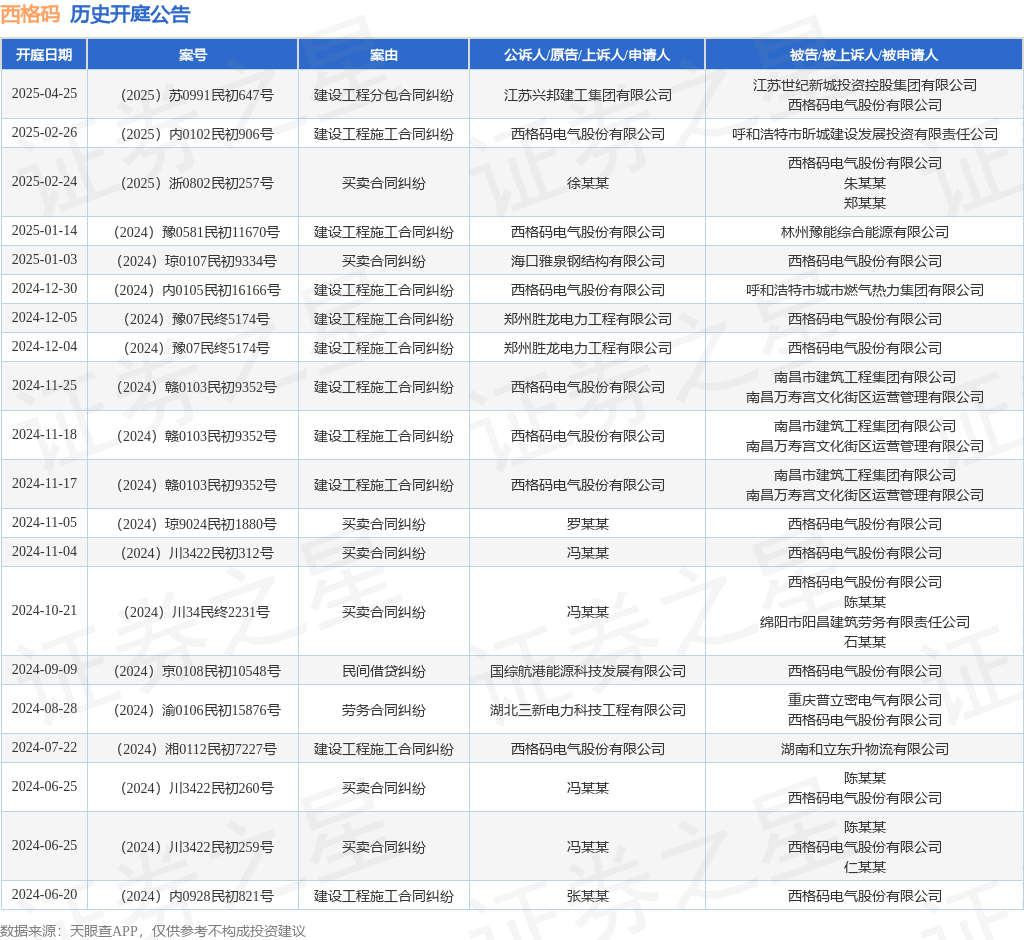1024x940 pixels.
Task: Click 绵阳市阳昌建筑劳务有限责任公司 text
Action: (865, 621)
